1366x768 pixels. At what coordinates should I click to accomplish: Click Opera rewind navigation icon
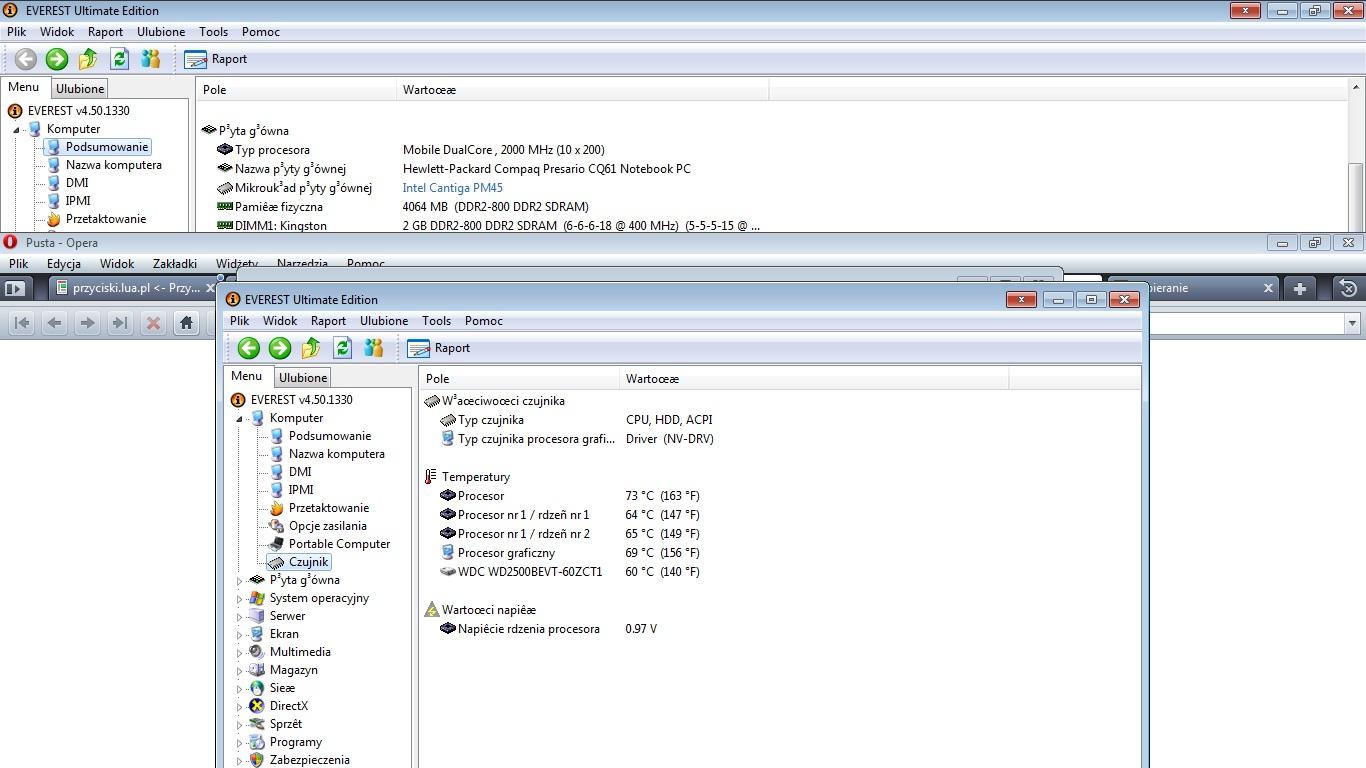click(x=22, y=323)
